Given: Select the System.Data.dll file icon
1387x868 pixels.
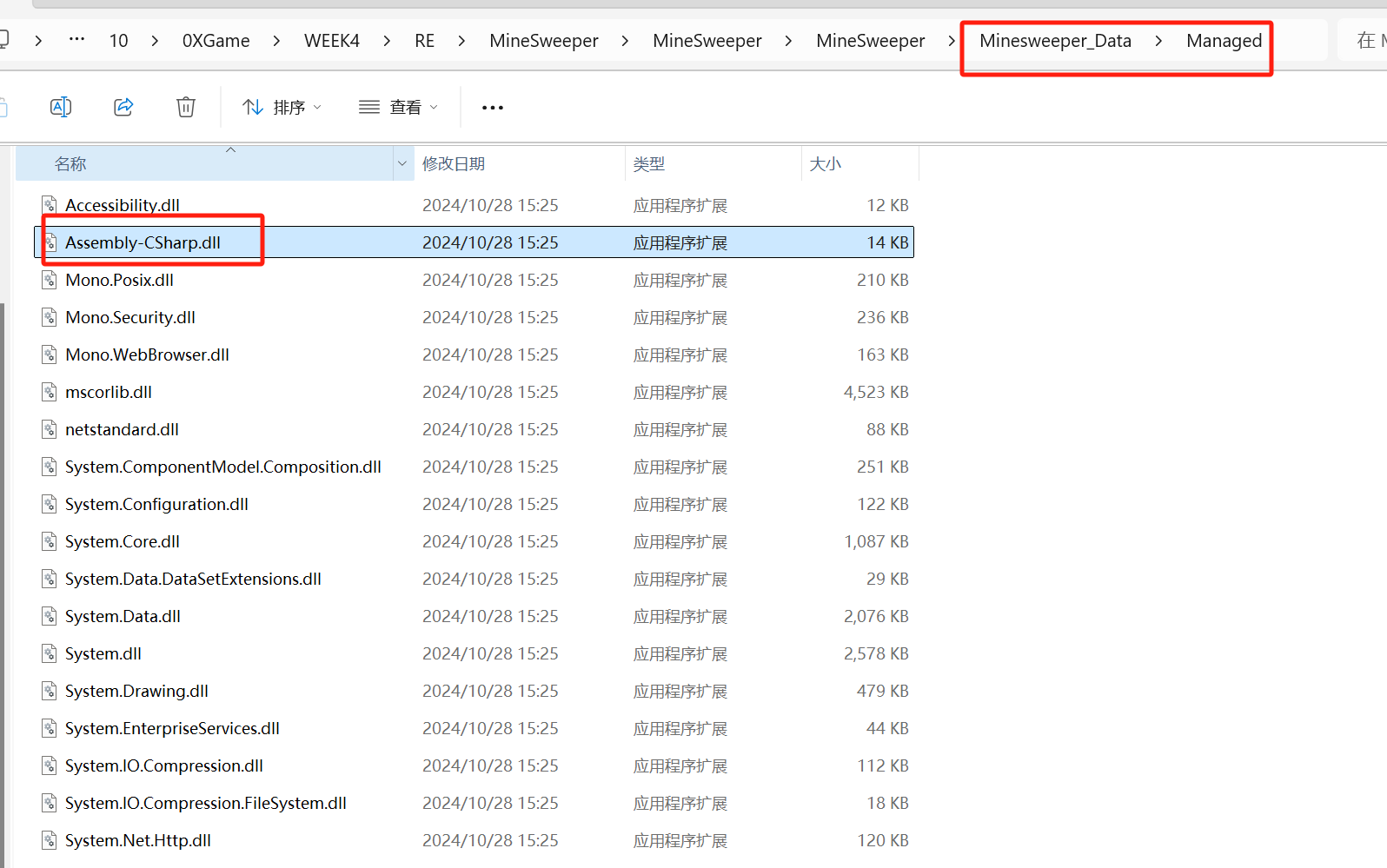Looking at the screenshot, I should pyautogui.click(x=50, y=616).
